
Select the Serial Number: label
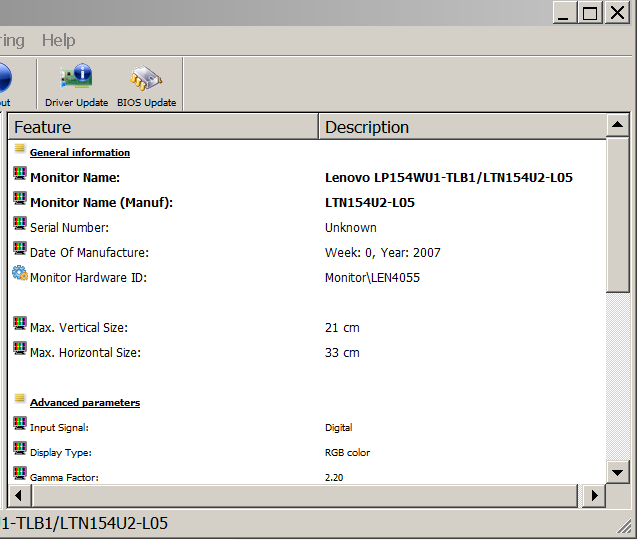[x=69, y=228]
